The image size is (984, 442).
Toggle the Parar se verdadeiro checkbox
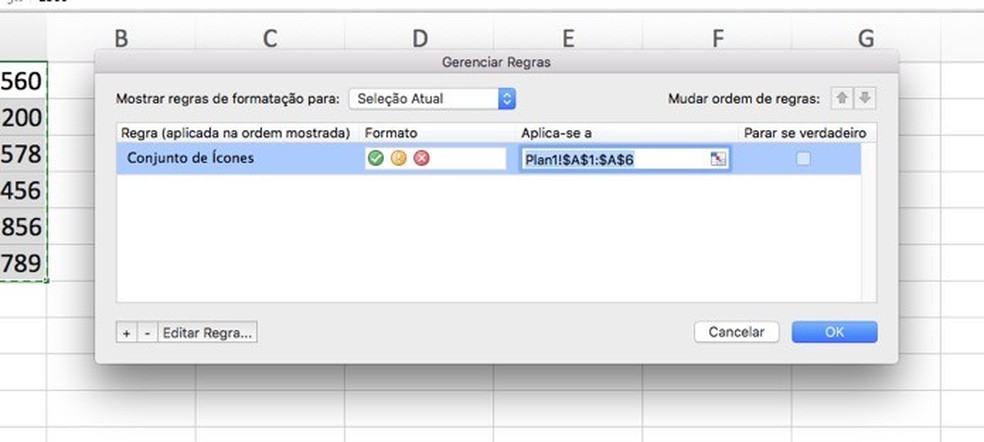tap(803, 159)
